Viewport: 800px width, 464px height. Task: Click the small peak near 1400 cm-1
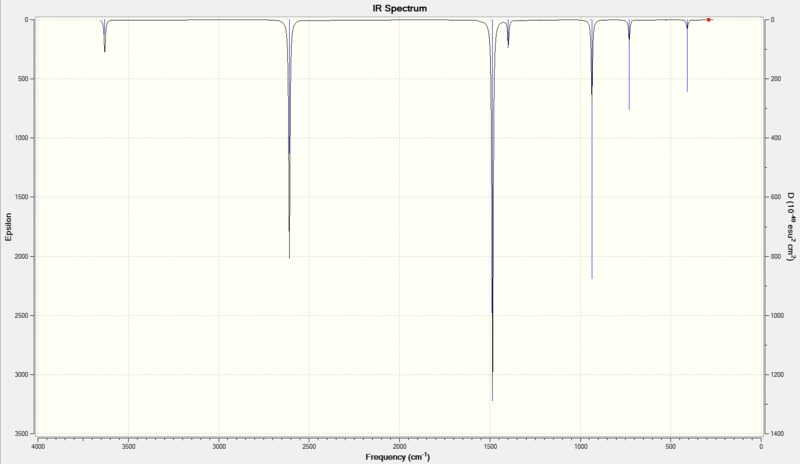click(508, 34)
